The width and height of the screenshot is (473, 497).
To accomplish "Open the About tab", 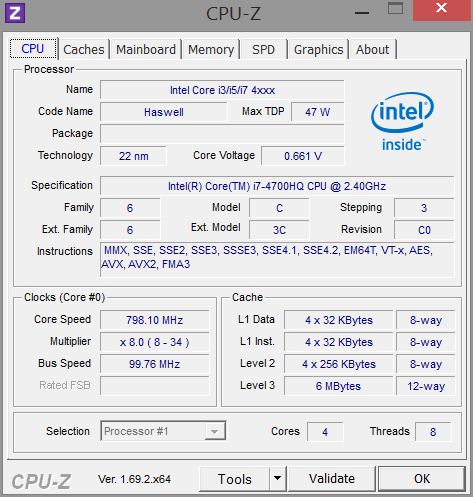I will point(372,50).
